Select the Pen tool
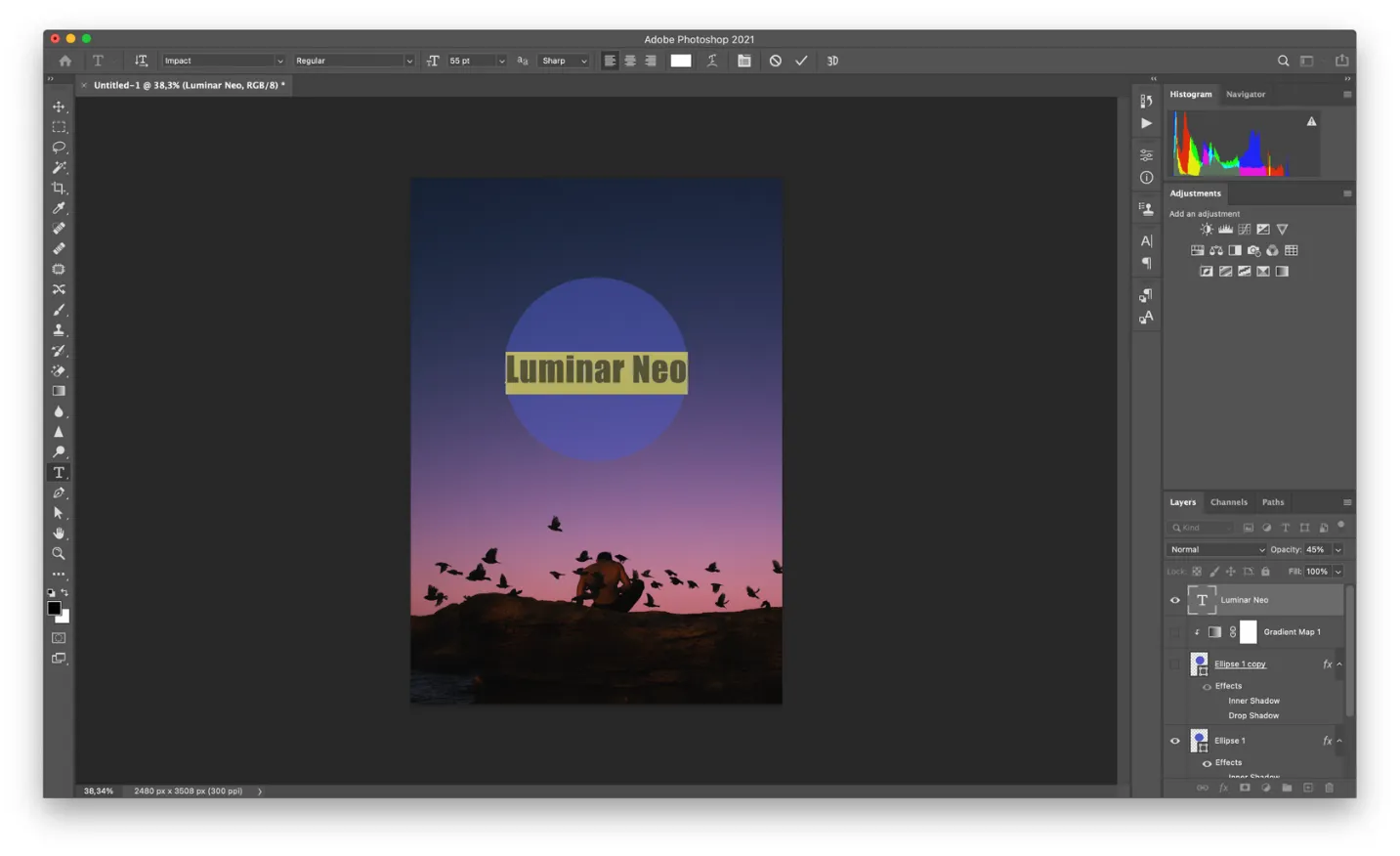The image size is (1400, 856). [59, 492]
